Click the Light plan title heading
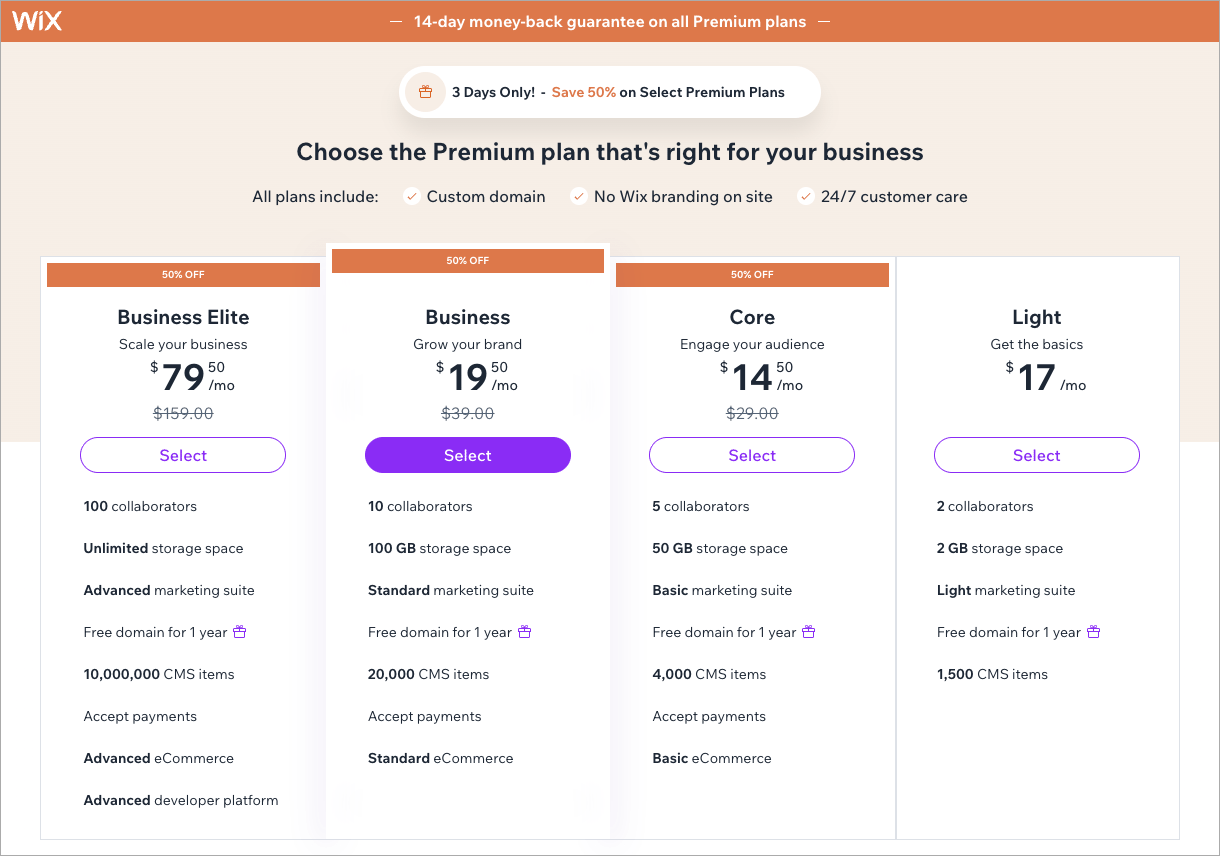Image resolution: width=1220 pixels, height=856 pixels. [1036, 317]
